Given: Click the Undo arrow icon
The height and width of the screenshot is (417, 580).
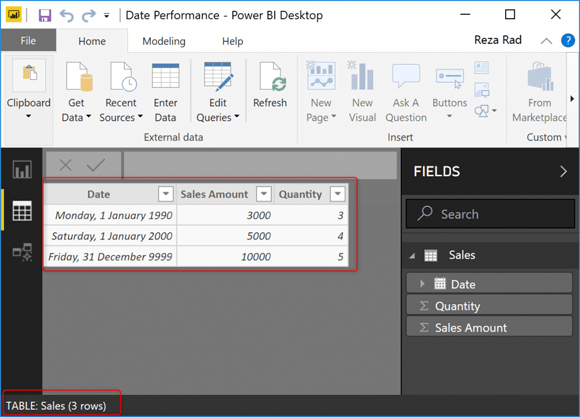Looking at the screenshot, I should [x=67, y=16].
